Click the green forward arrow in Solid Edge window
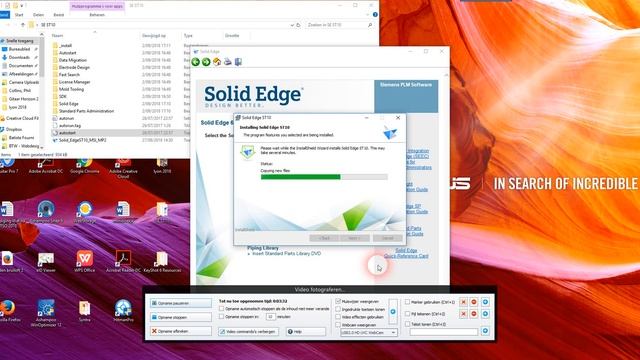The width and height of the screenshot is (640, 360). (x=206, y=62)
